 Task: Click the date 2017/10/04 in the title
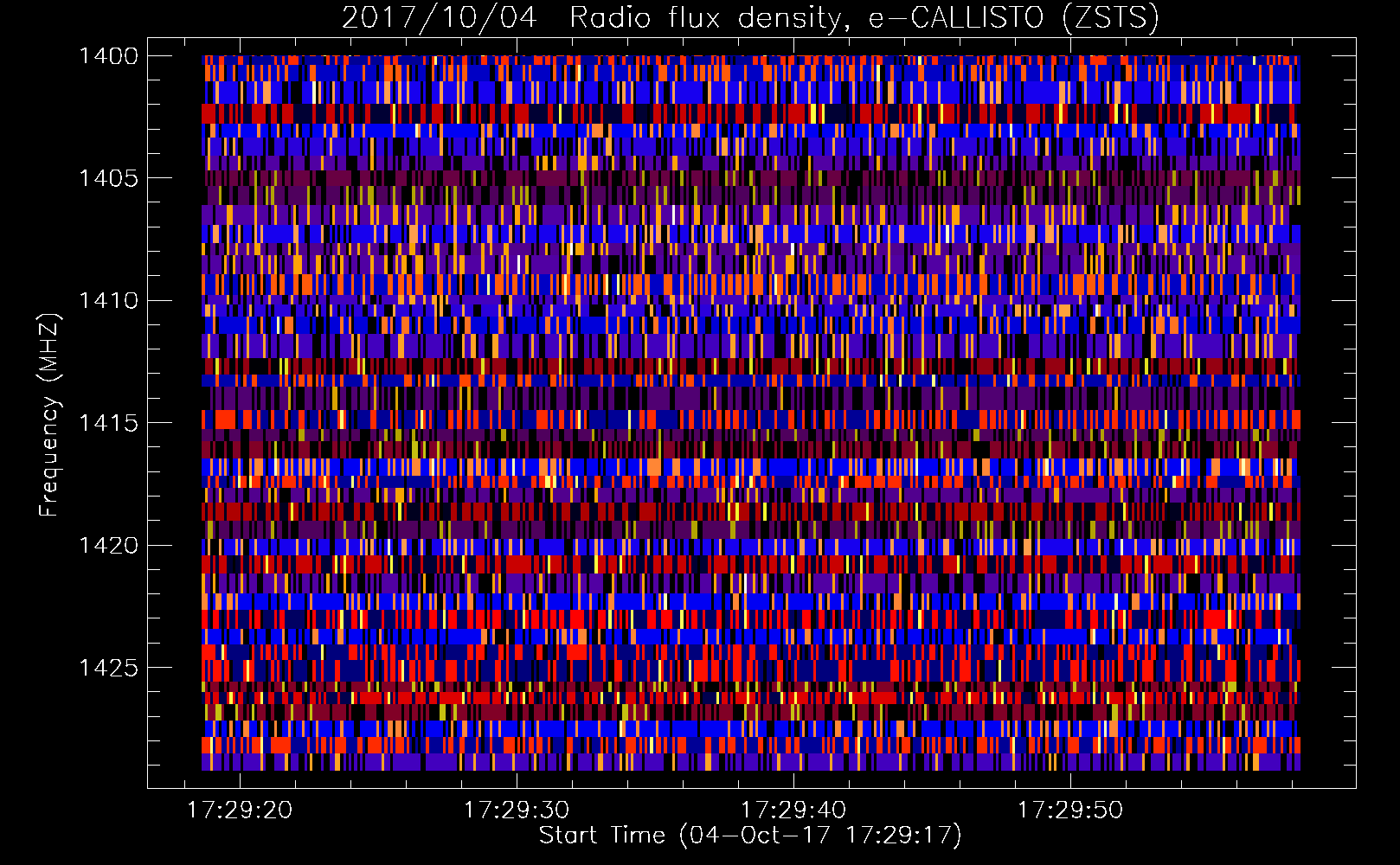pos(440,18)
